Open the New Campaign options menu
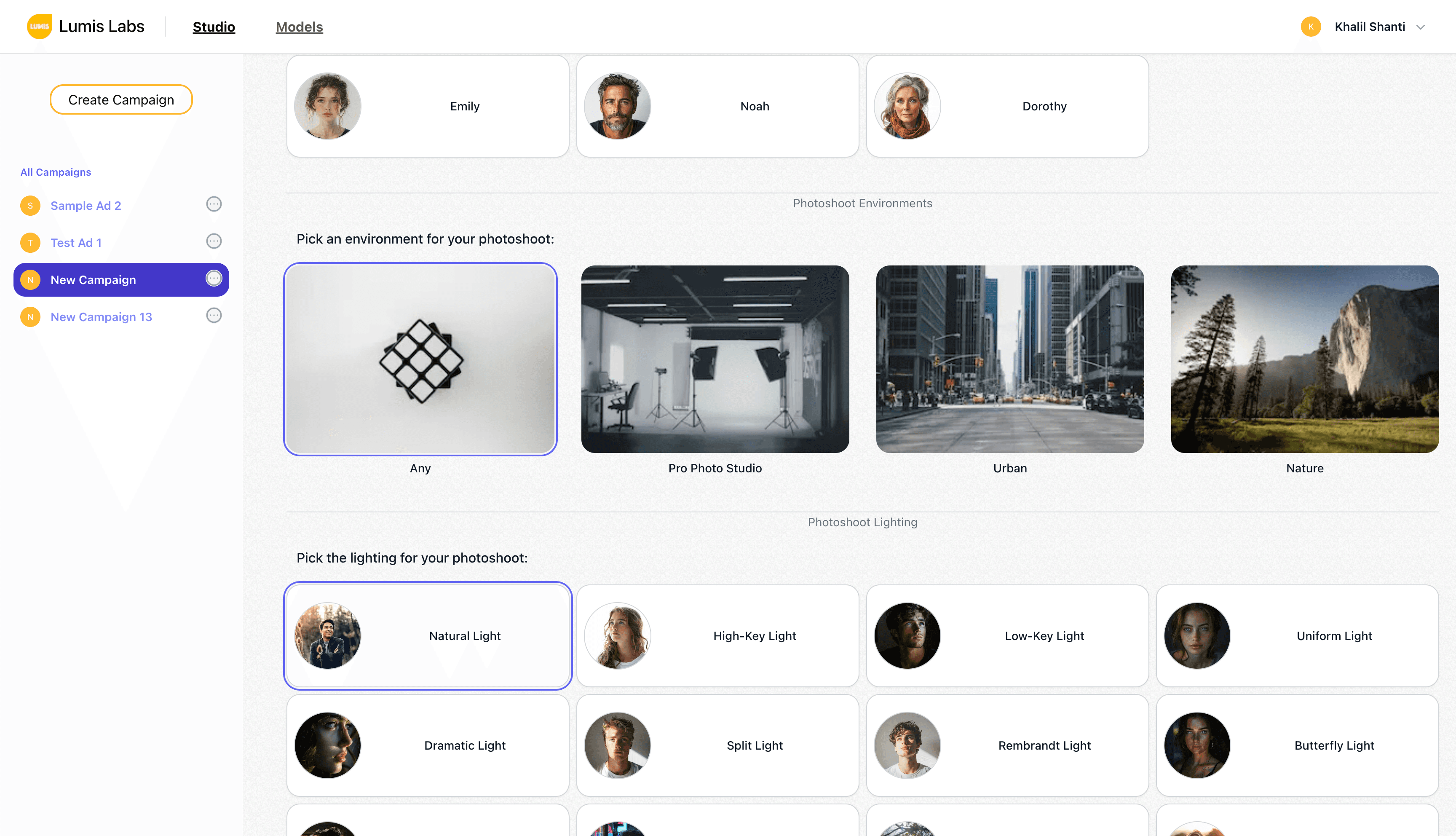 point(213,278)
